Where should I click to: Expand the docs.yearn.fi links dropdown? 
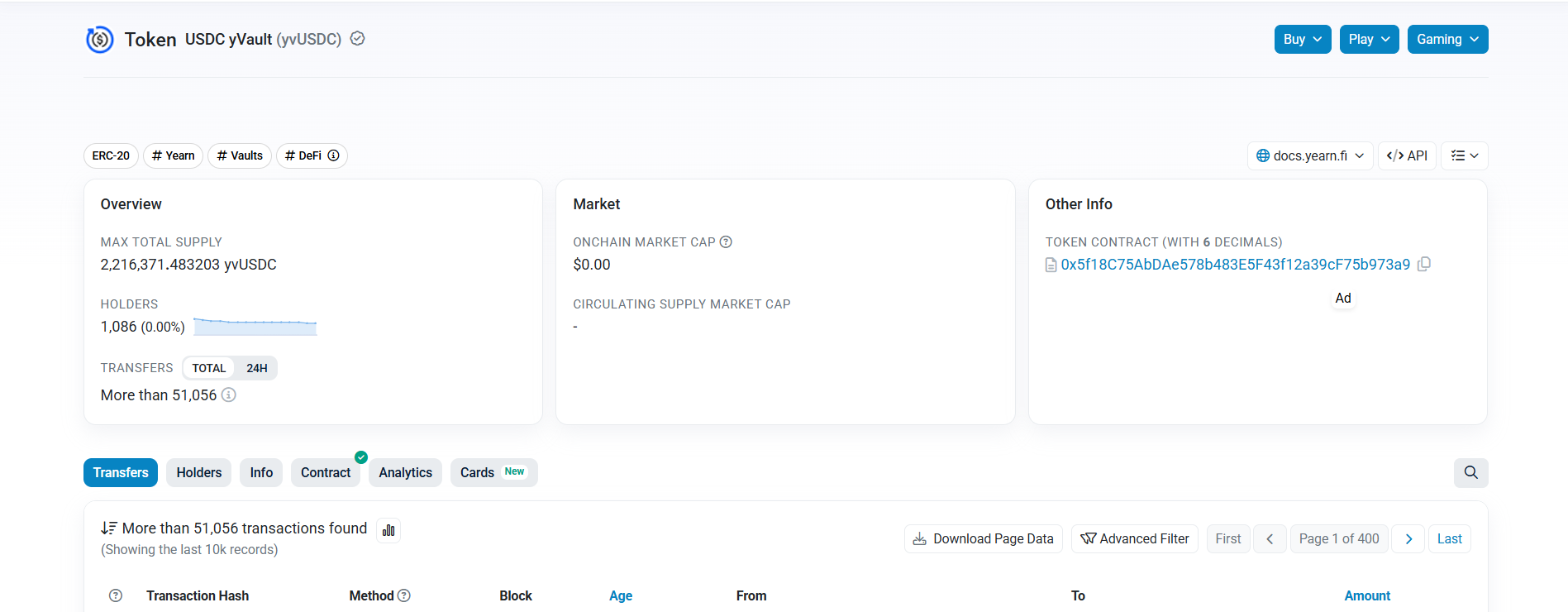(x=1310, y=155)
